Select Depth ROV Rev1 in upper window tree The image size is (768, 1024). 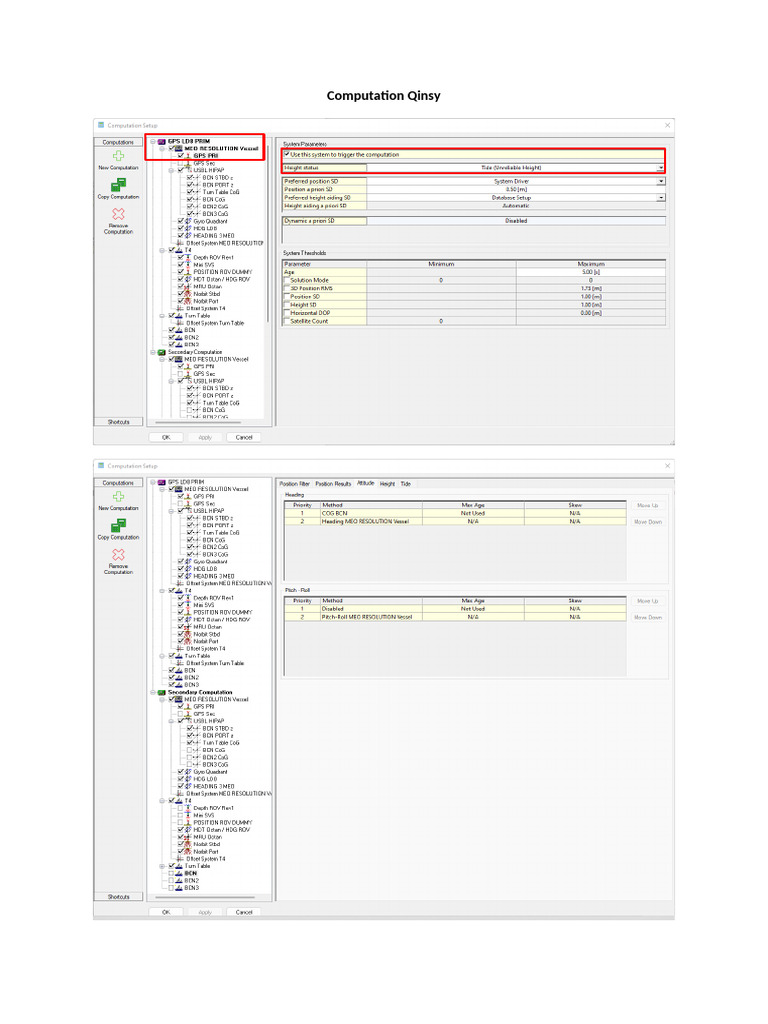213,257
